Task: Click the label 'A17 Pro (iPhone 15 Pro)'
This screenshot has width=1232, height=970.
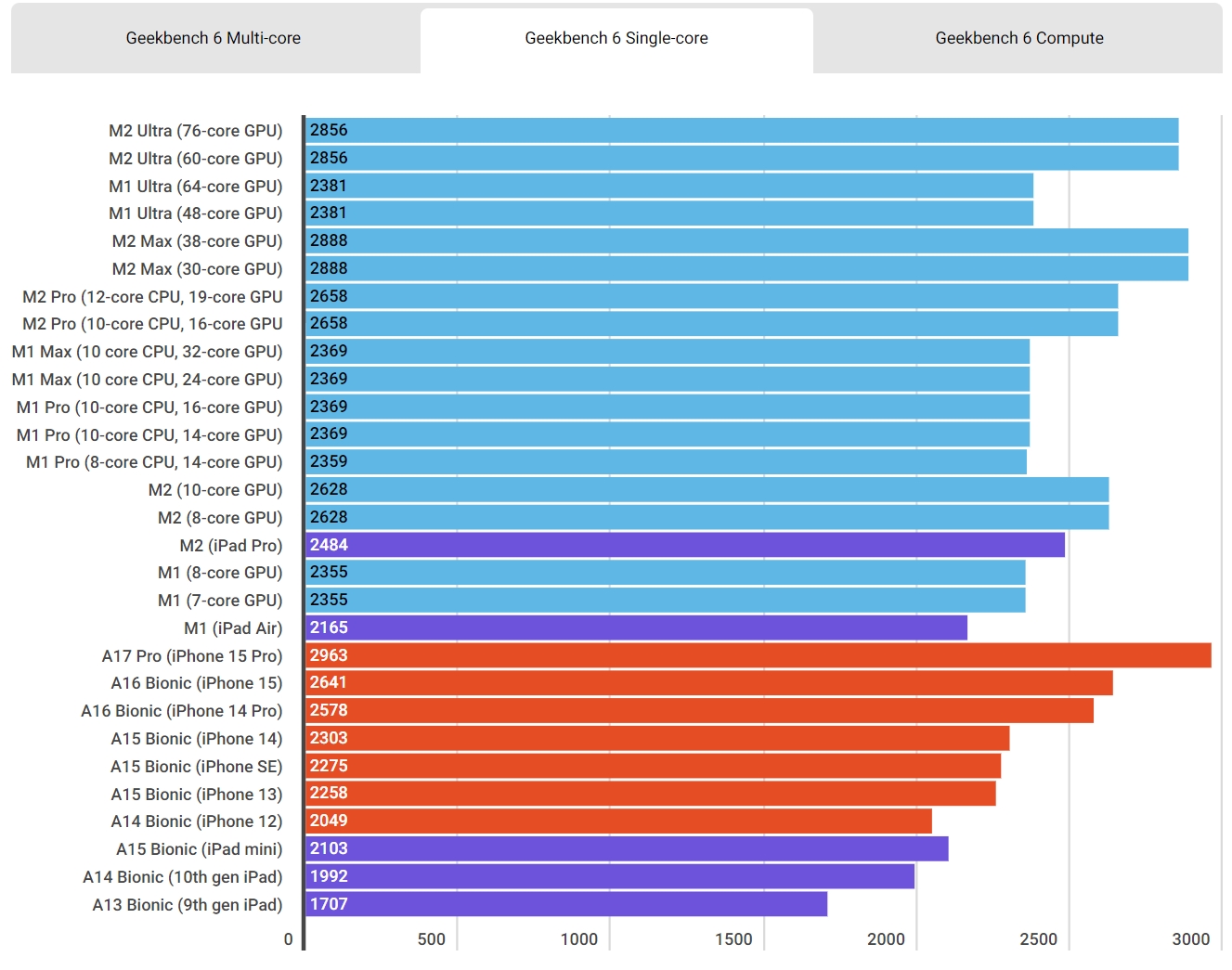Action: click(x=192, y=656)
